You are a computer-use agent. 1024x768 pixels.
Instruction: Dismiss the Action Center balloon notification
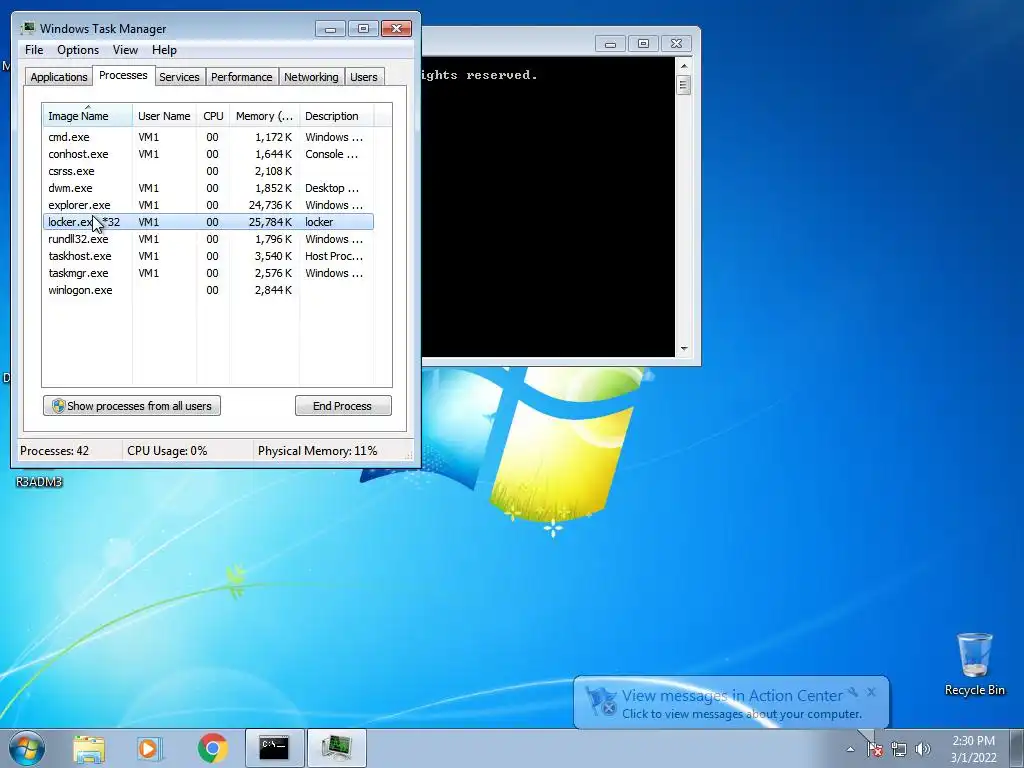[871, 692]
